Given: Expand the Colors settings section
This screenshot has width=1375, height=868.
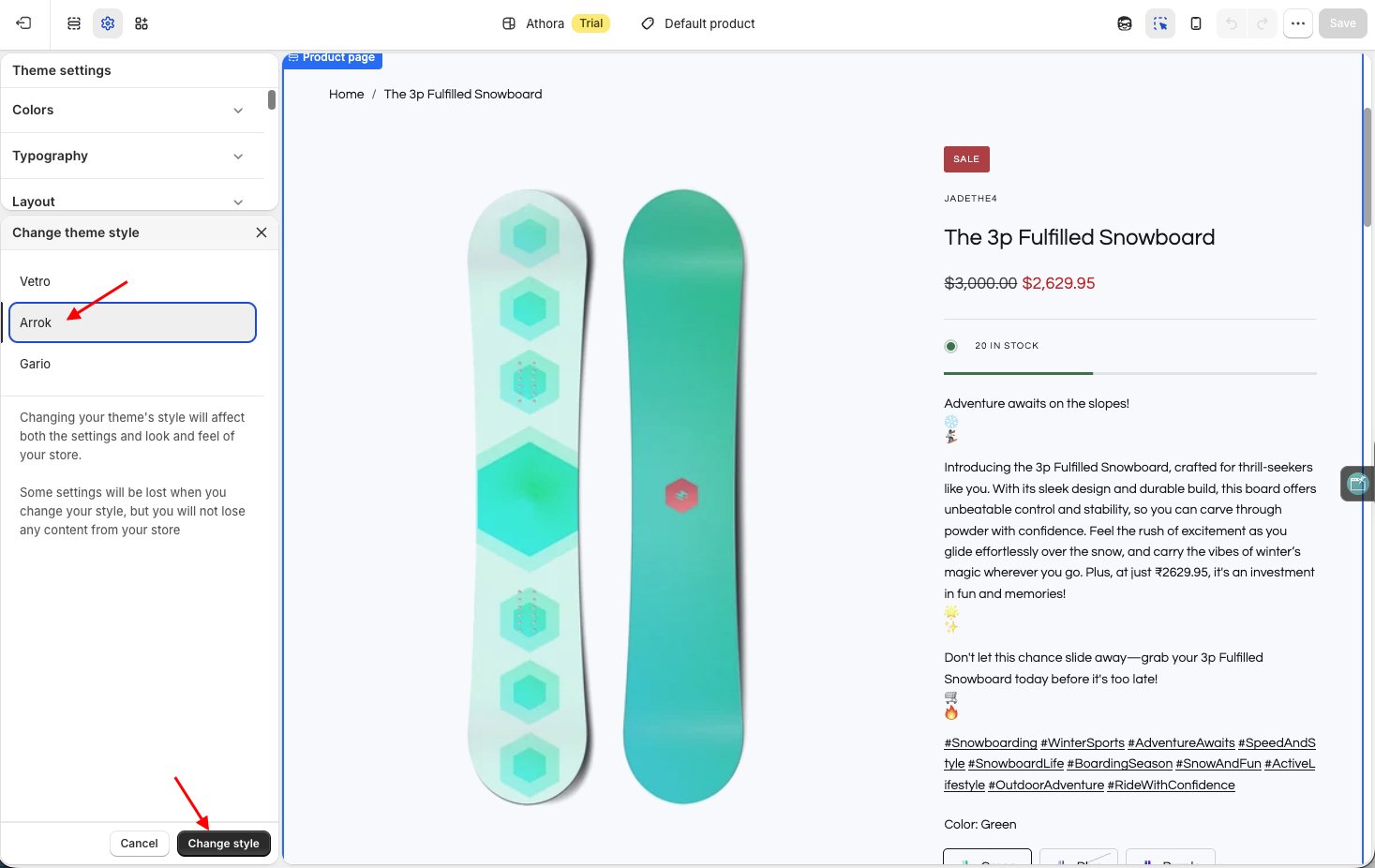Looking at the screenshot, I should [132, 111].
